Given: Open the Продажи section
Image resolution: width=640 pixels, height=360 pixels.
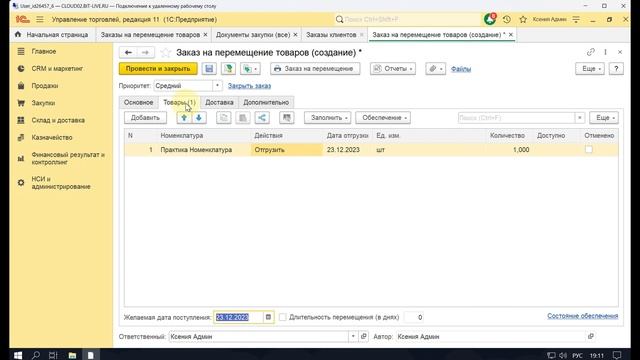Looking at the screenshot, I should 44,86.
